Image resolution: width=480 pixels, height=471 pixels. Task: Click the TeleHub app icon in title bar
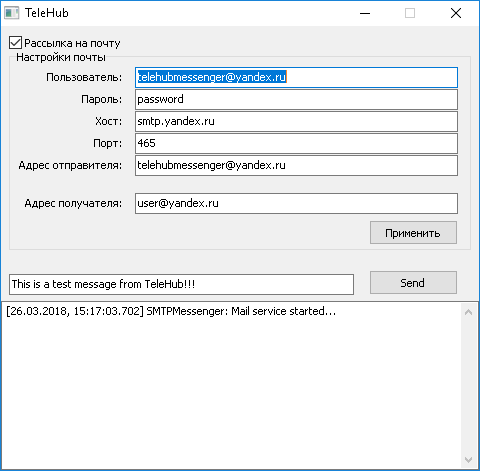tap(12, 13)
